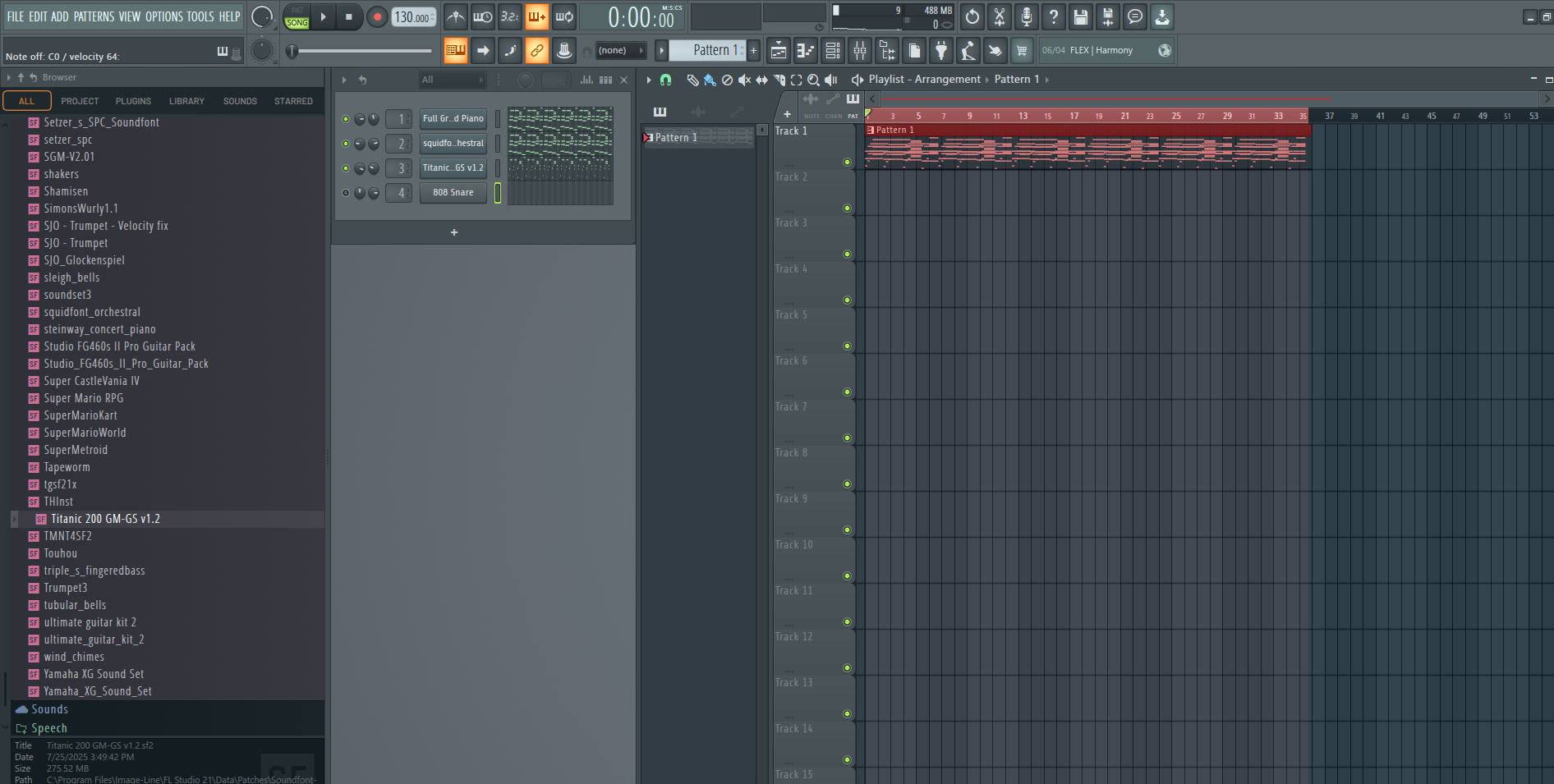Open the PATTERNS menu

click(x=94, y=16)
